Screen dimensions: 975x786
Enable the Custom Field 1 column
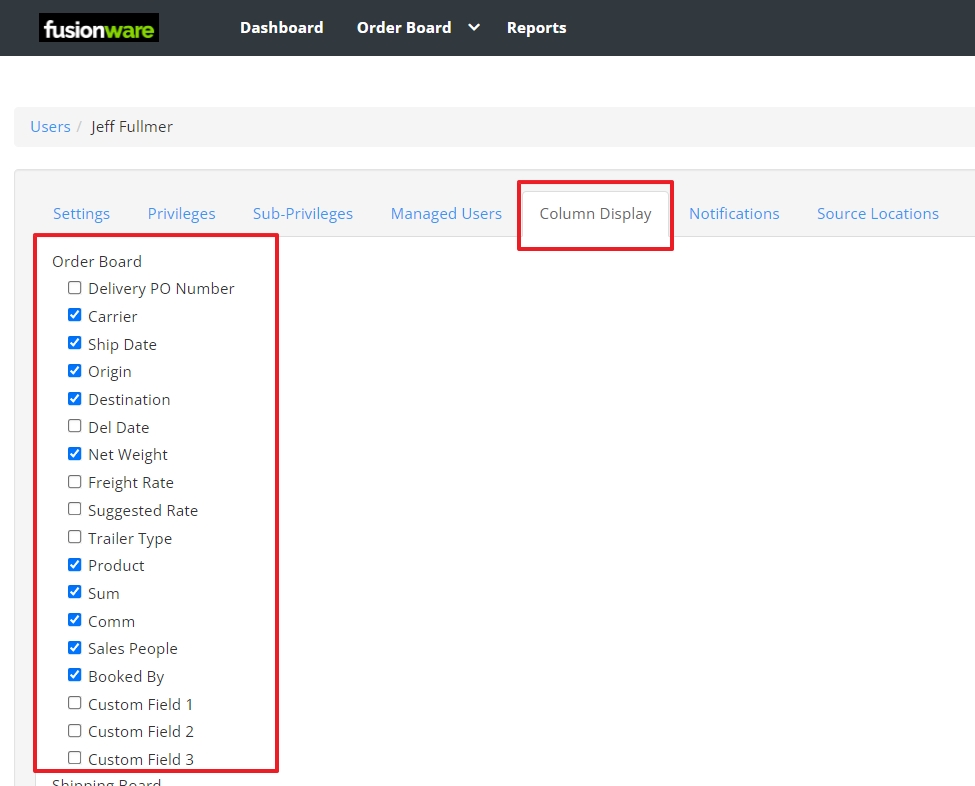coord(74,702)
